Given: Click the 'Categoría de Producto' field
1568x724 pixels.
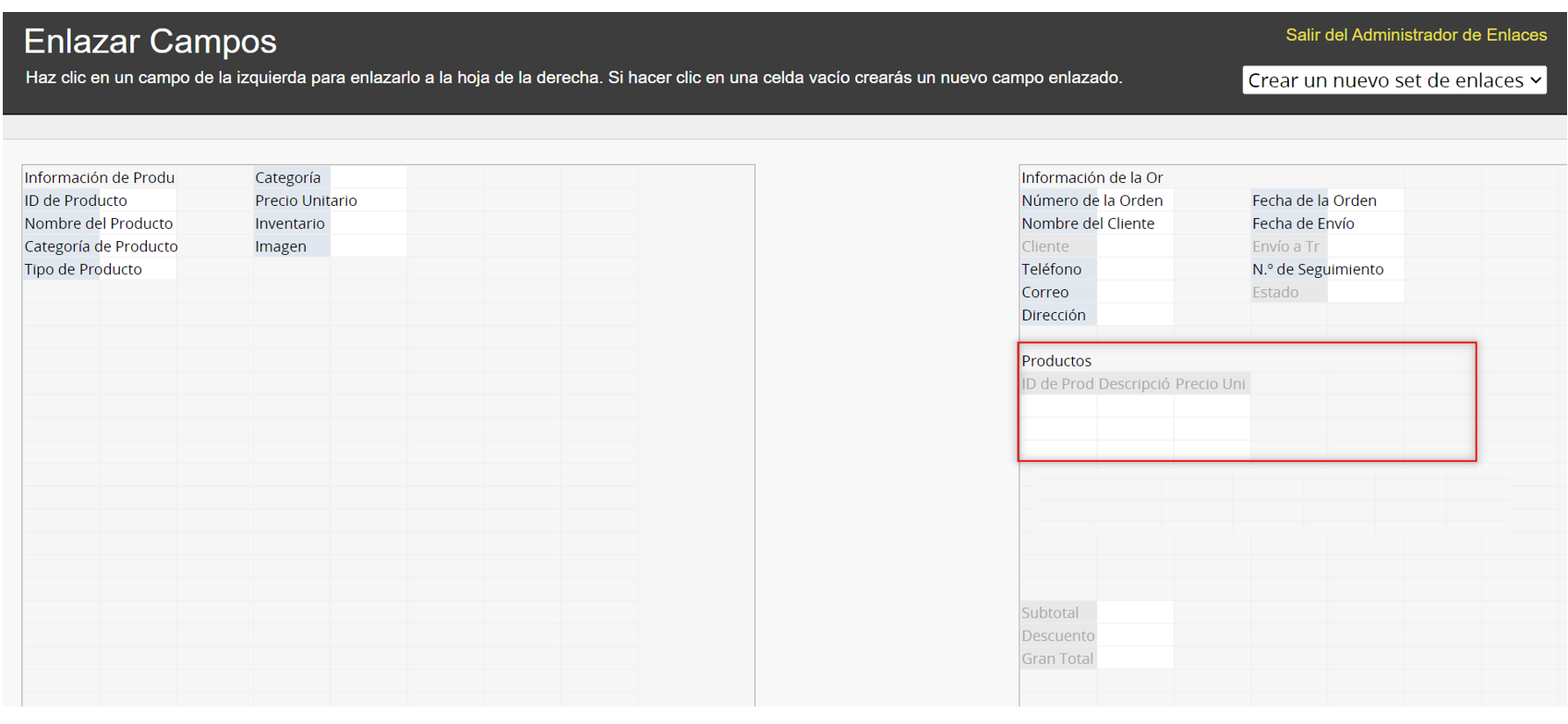Looking at the screenshot, I should tap(101, 247).
